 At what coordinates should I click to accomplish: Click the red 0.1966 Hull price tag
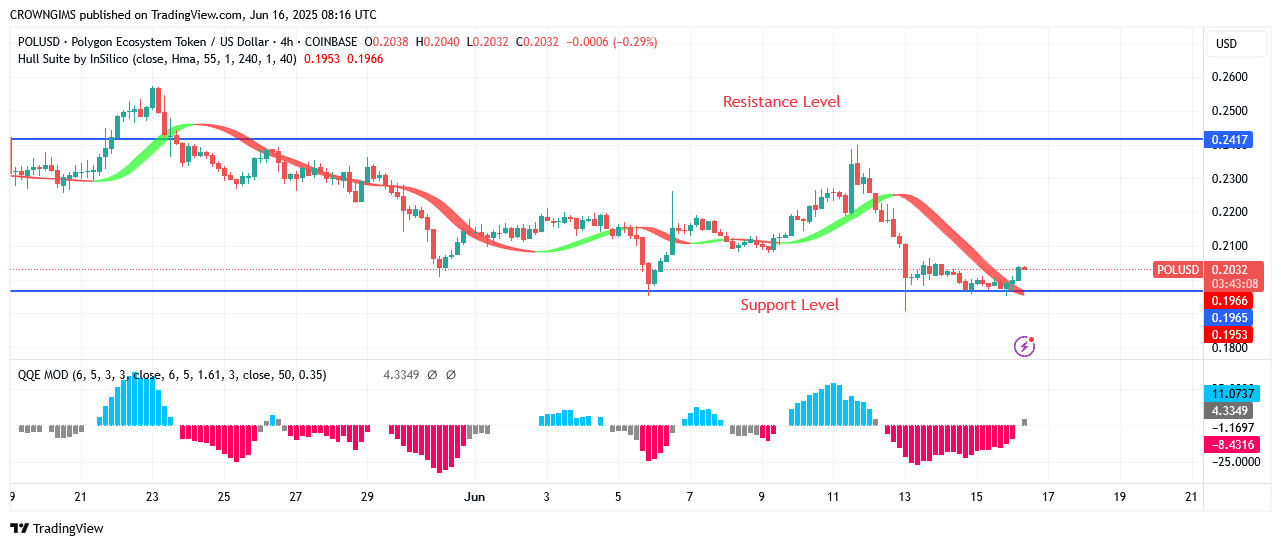[x=1230, y=301]
